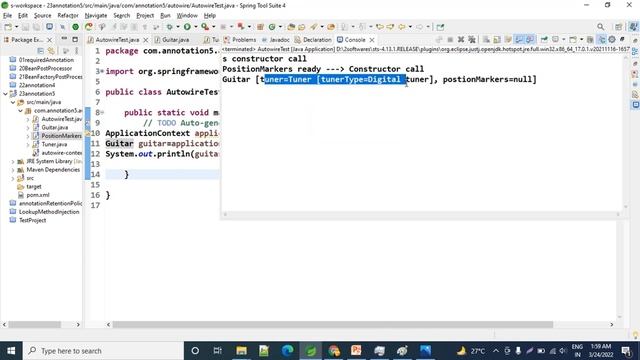The width and height of the screenshot is (640, 360).
Task: Open the New file dropdown arrow
Action: [x=16, y=27]
